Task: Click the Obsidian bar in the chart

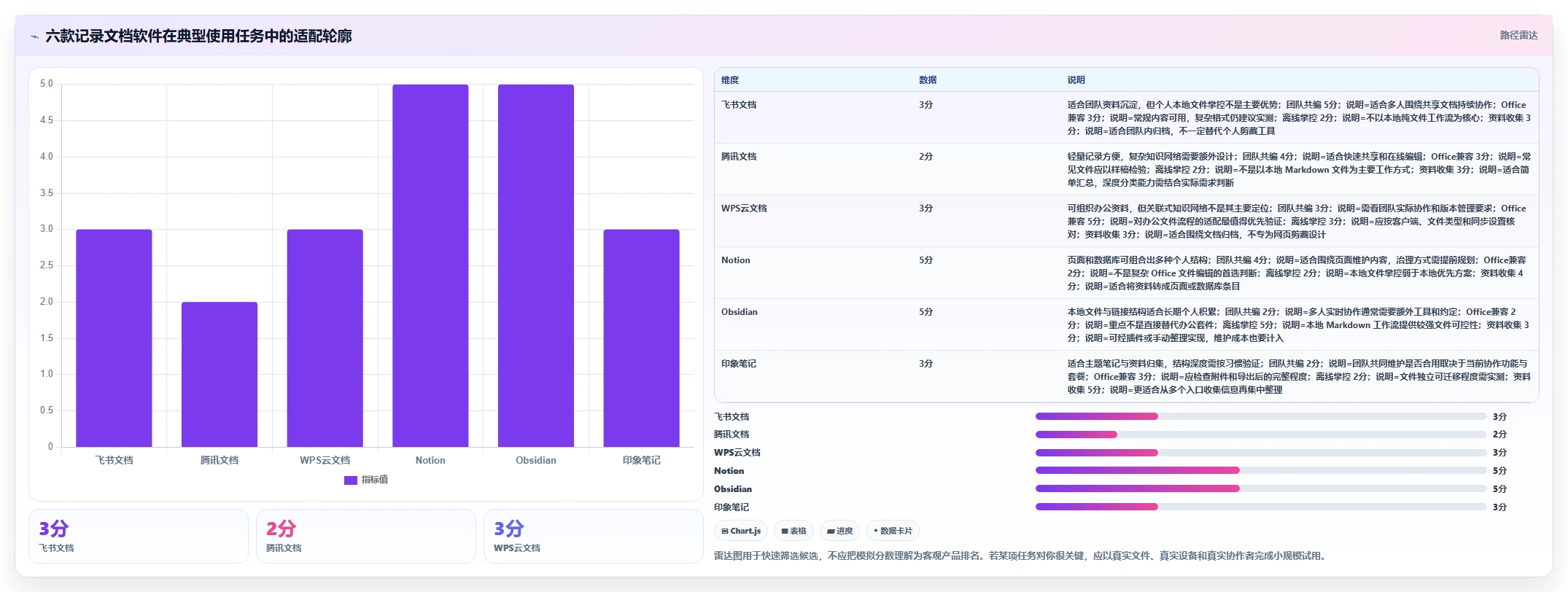Action: coord(536,265)
